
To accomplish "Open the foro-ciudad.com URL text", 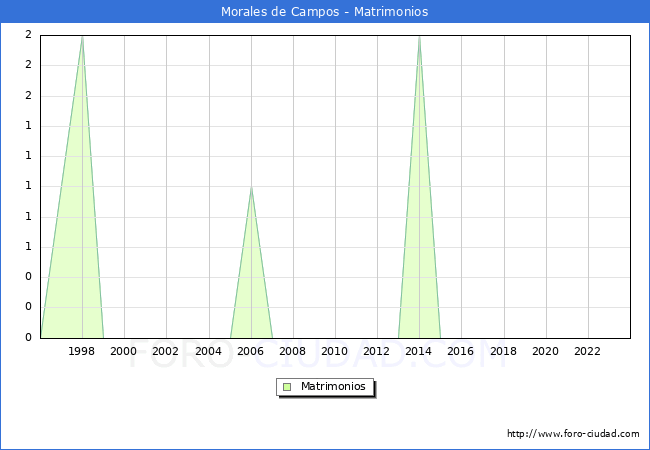I will [573, 434].
